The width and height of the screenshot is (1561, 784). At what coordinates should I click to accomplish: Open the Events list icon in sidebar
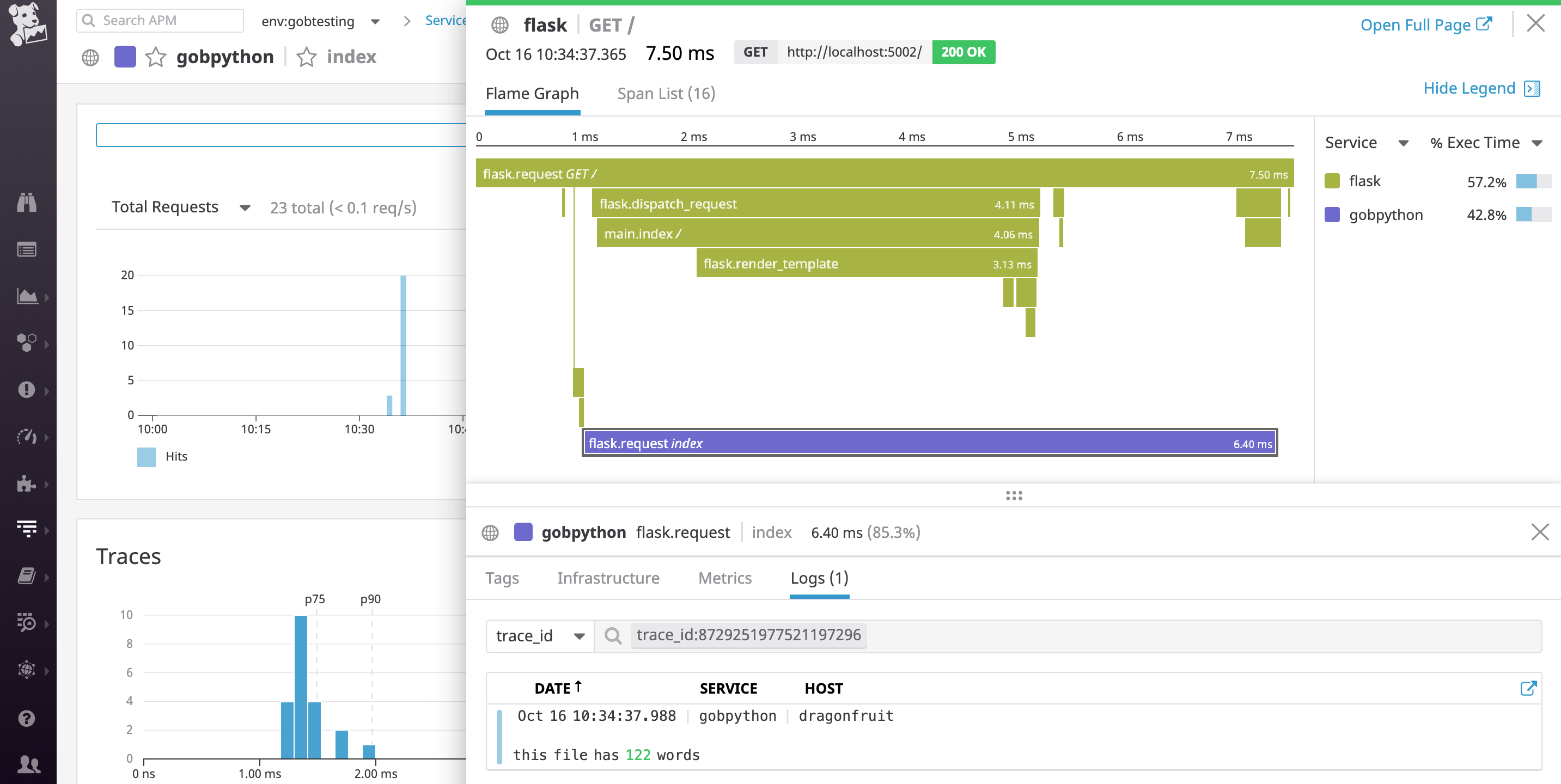tap(27, 249)
